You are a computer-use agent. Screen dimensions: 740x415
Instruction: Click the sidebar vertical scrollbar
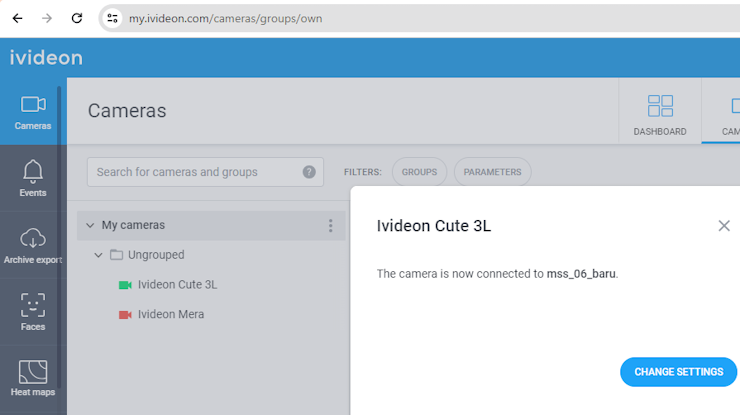pos(59,236)
